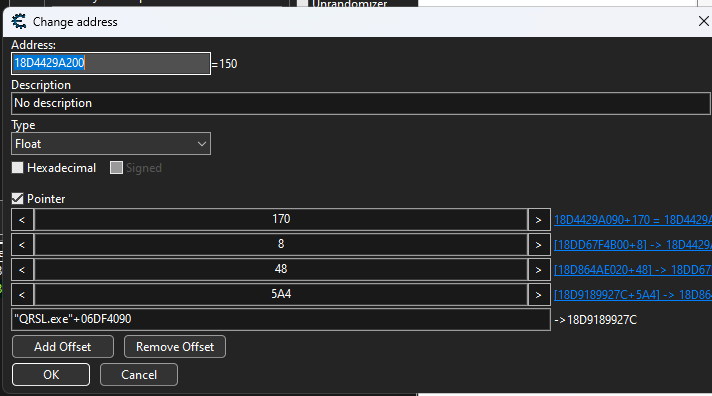712x396 pixels.
Task: Edit the Description text field
Action: coord(361,103)
